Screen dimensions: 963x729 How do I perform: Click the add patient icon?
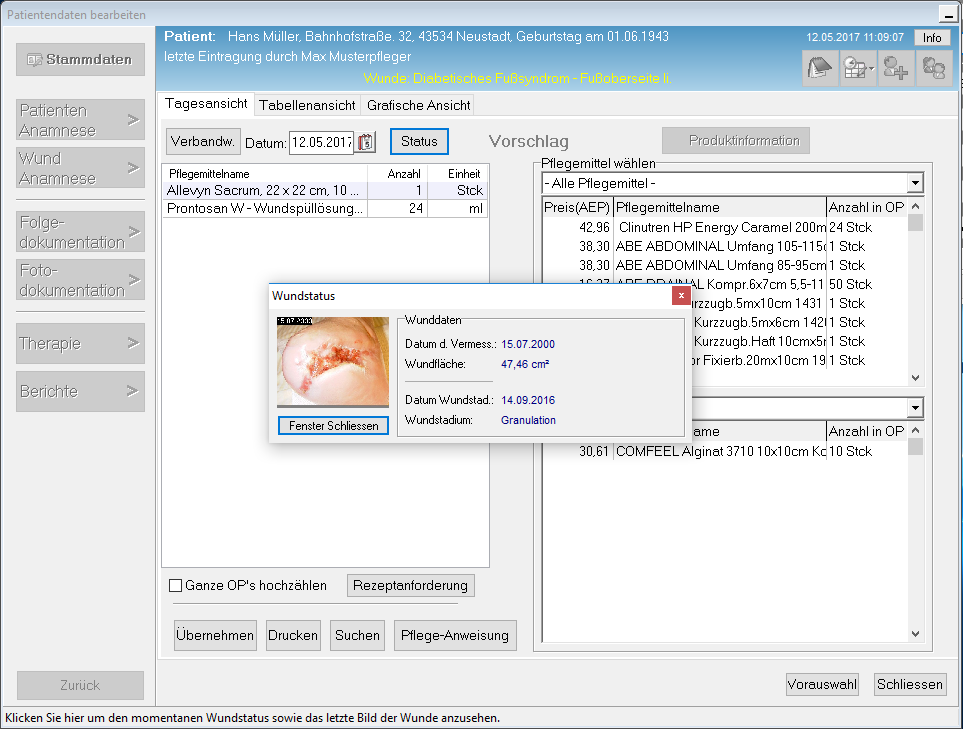click(x=896, y=68)
